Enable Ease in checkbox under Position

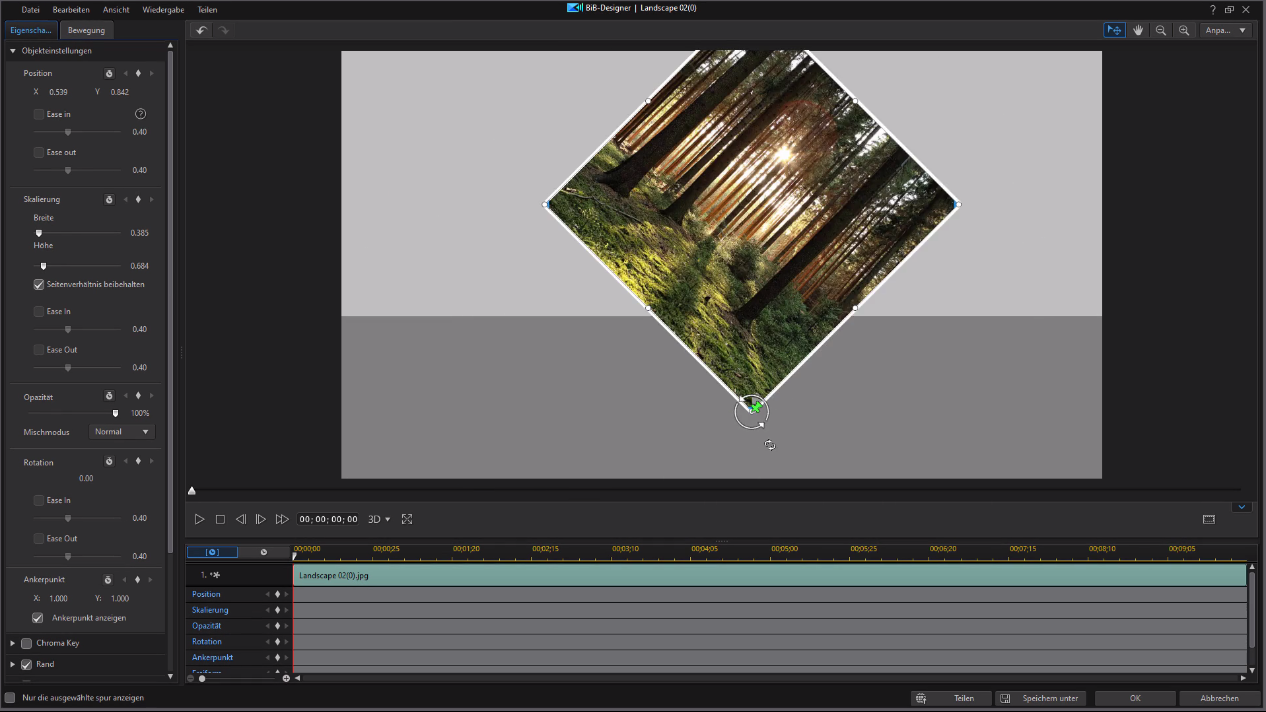(x=39, y=114)
